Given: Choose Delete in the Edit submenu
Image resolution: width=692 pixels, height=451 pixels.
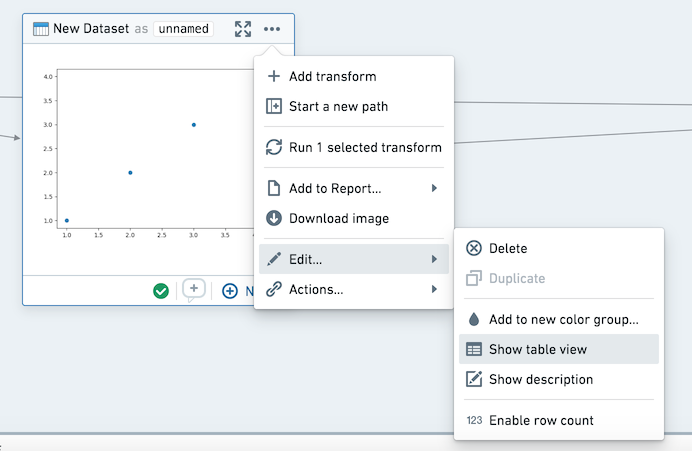Looking at the screenshot, I should coord(559,248).
